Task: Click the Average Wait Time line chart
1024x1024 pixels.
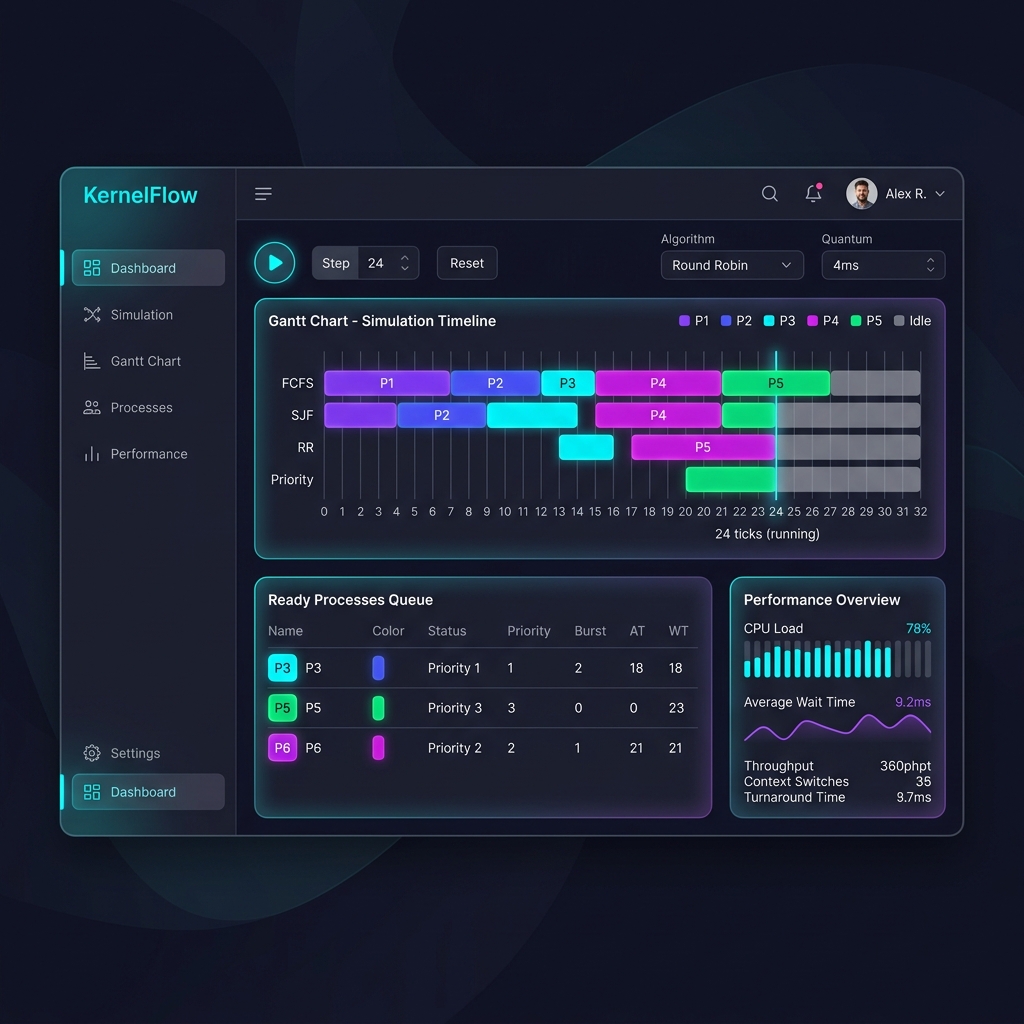Action: 837,728
